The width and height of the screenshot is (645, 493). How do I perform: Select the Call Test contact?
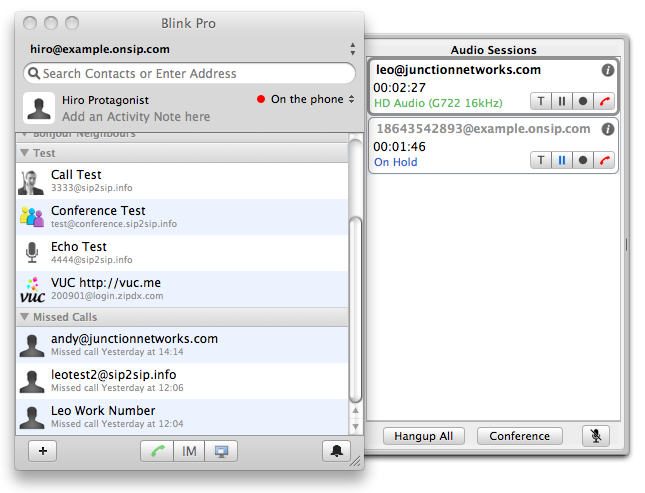click(182, 181)
